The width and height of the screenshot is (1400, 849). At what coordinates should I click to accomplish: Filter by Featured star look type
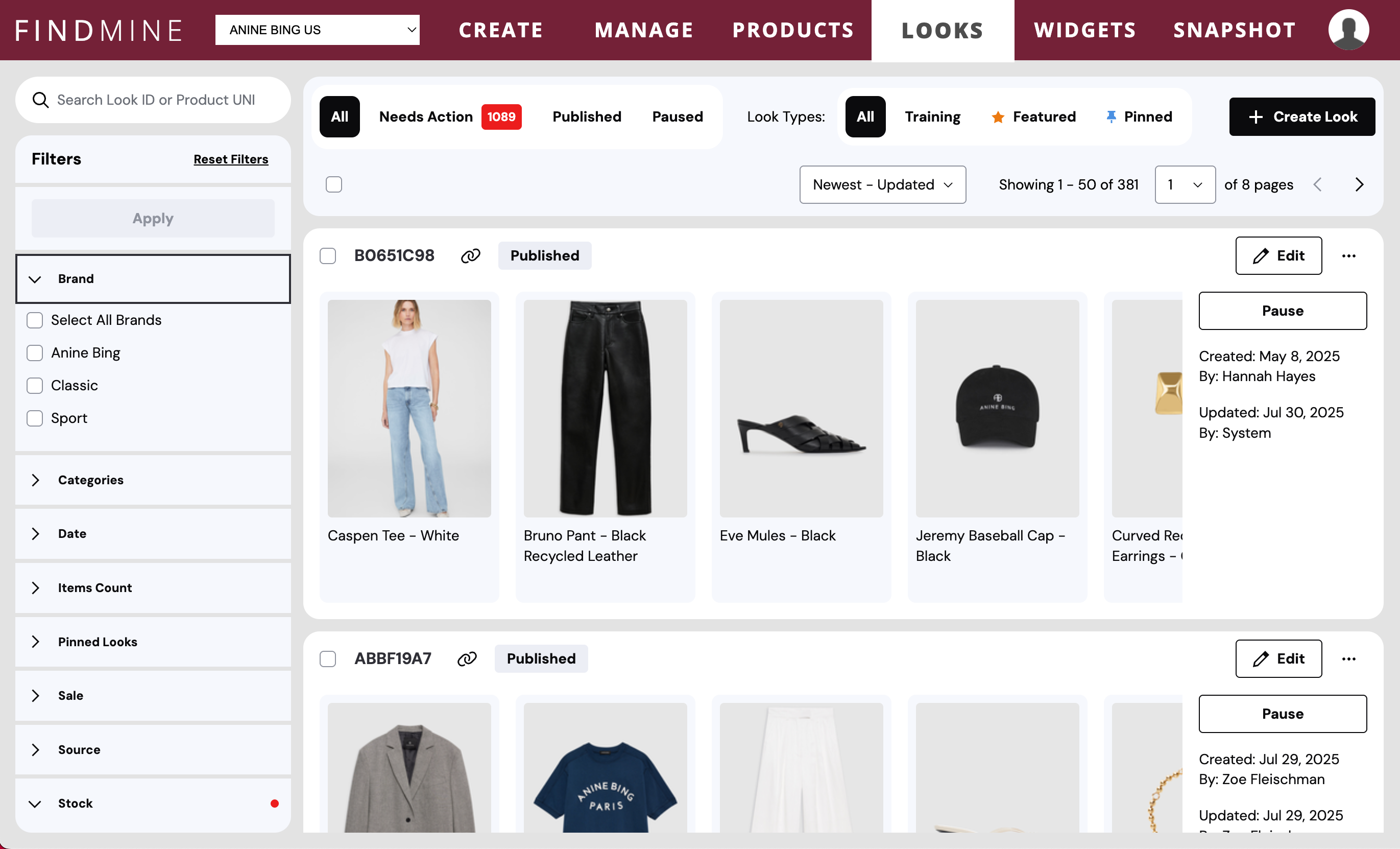(x=1033, y=116)
